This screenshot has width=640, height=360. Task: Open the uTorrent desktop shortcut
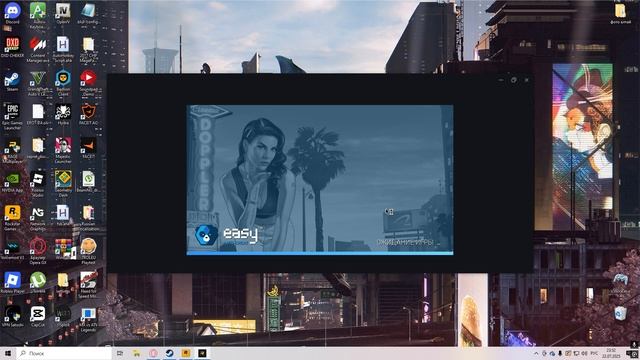38,282
